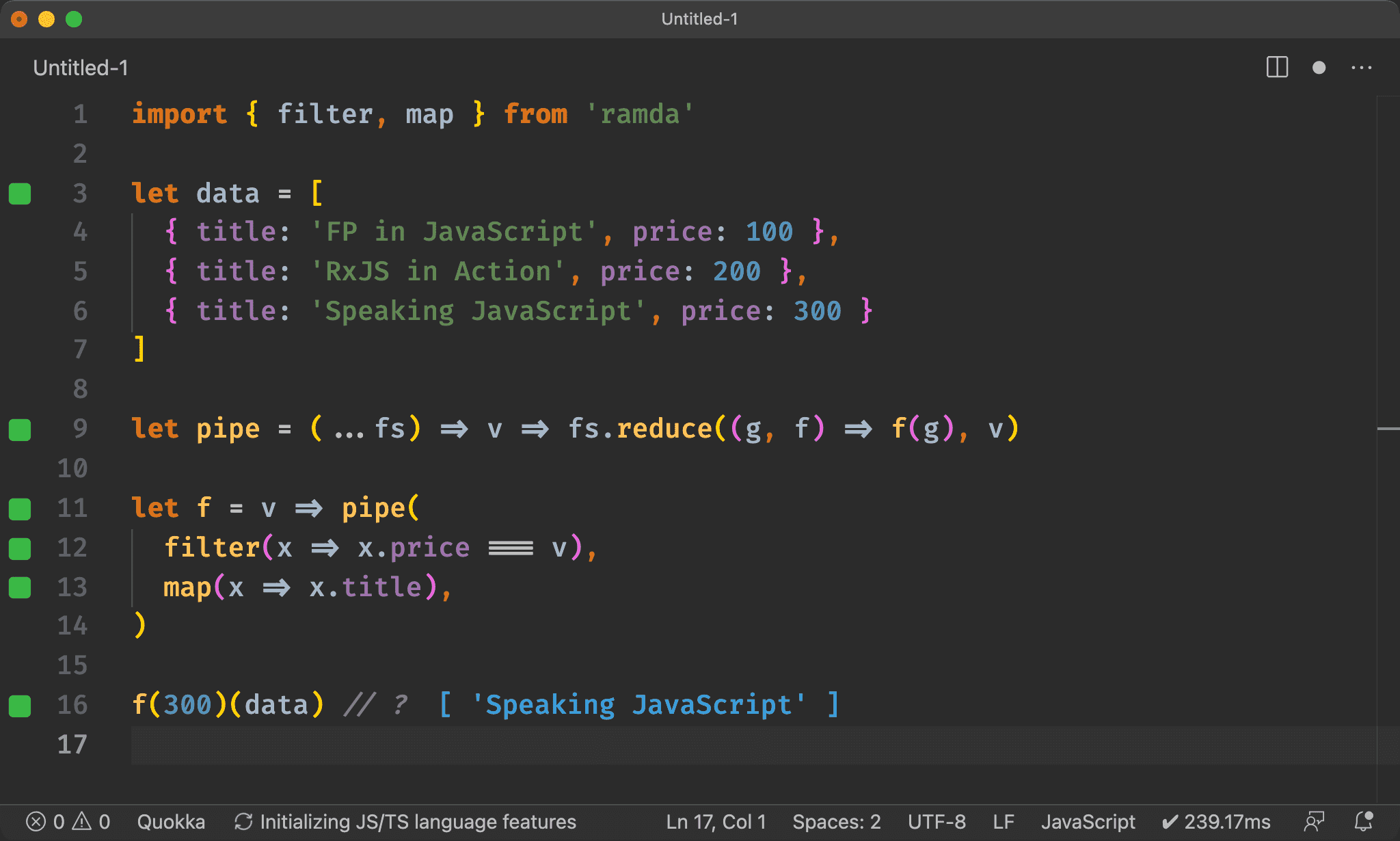Click the 'FP in JavaScript' title string
The height and width of the screenshot is (841, 1400).
tap(454, 232)
